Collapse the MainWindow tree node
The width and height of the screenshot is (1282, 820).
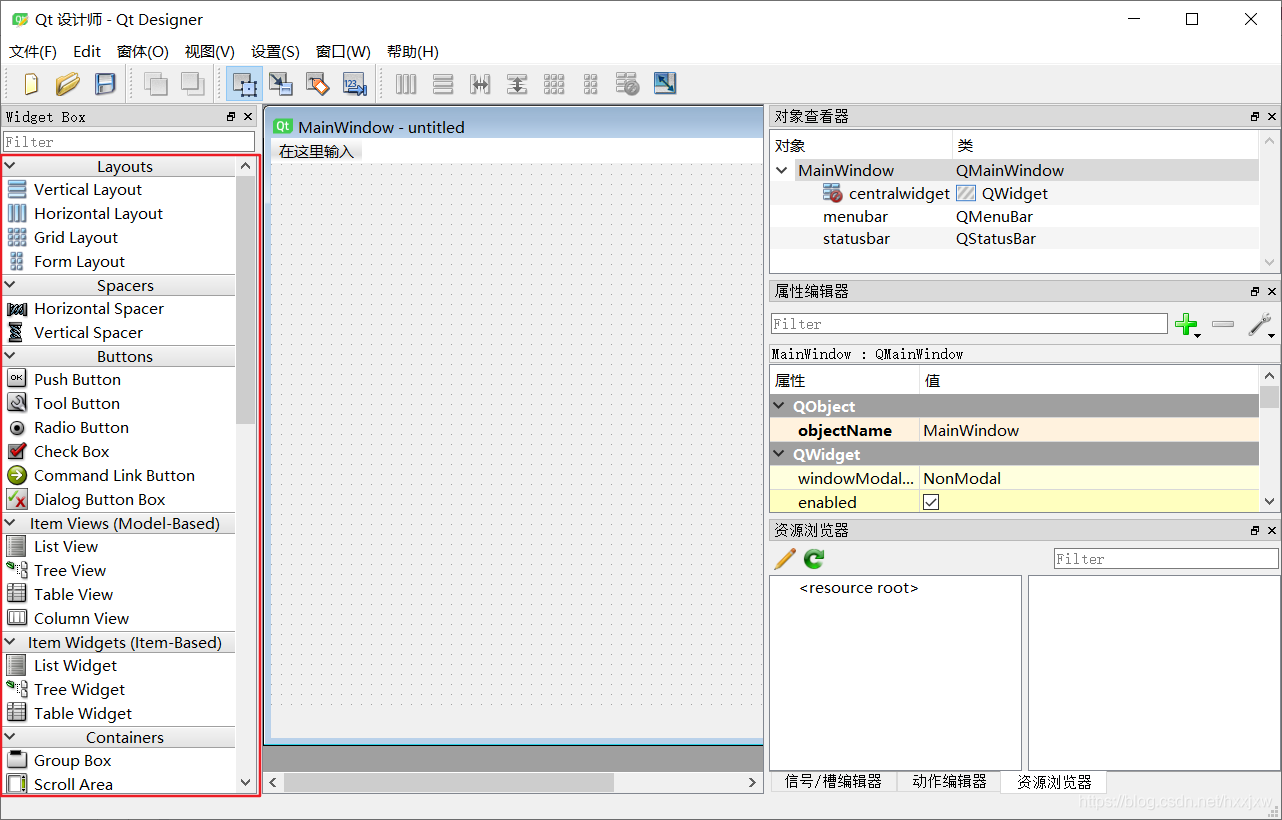pos(782,170)
